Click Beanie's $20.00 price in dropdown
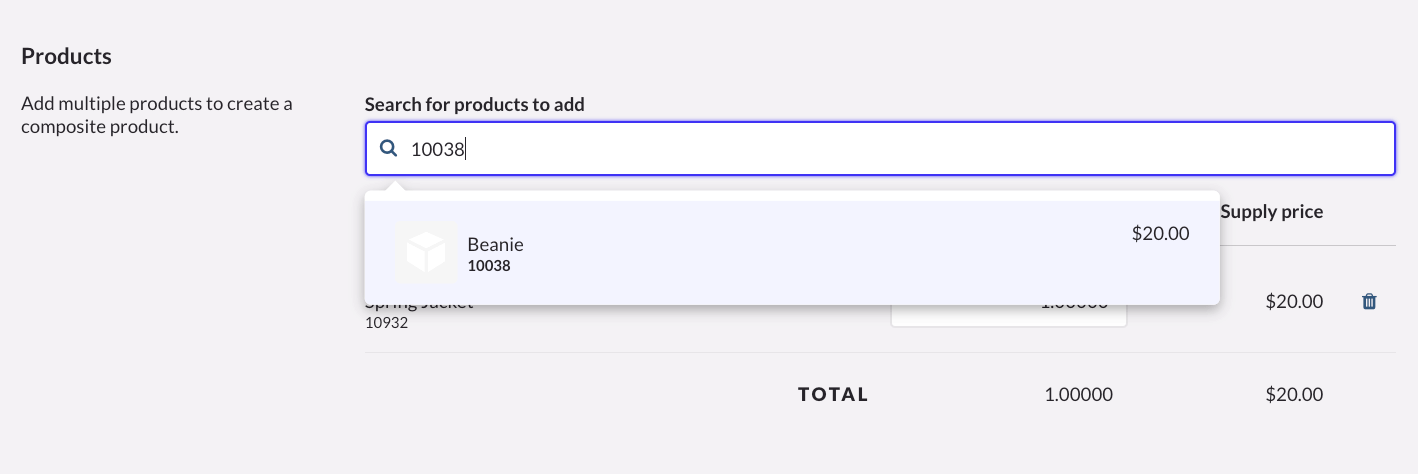 [1160, 234]
